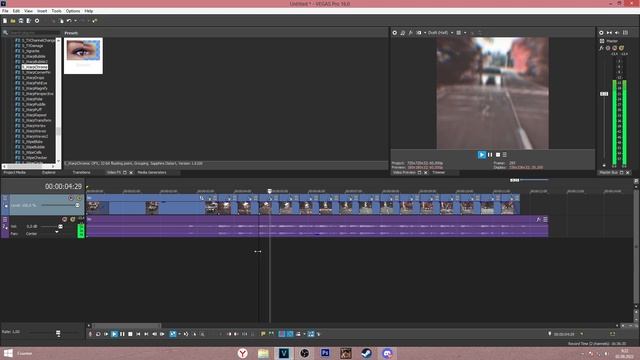Expand the edit tool dropdown arrow

(179, 334)
